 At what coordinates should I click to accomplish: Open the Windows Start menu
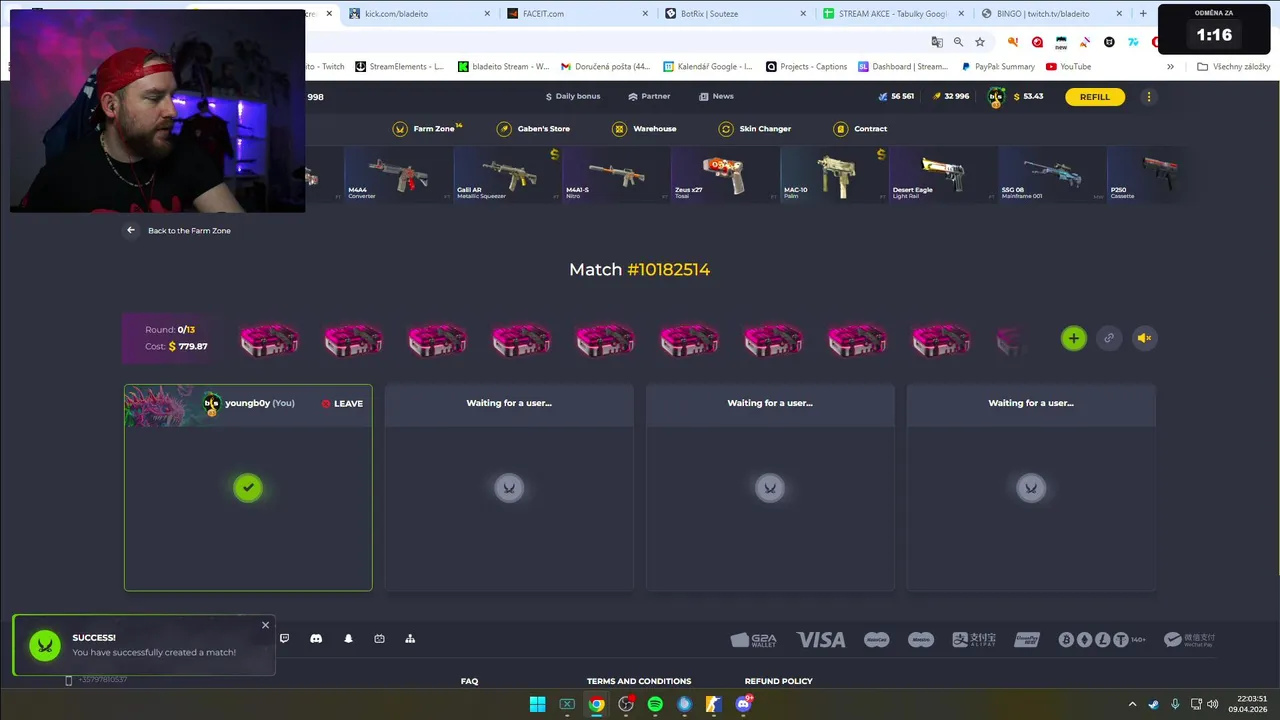pos(537,704)
